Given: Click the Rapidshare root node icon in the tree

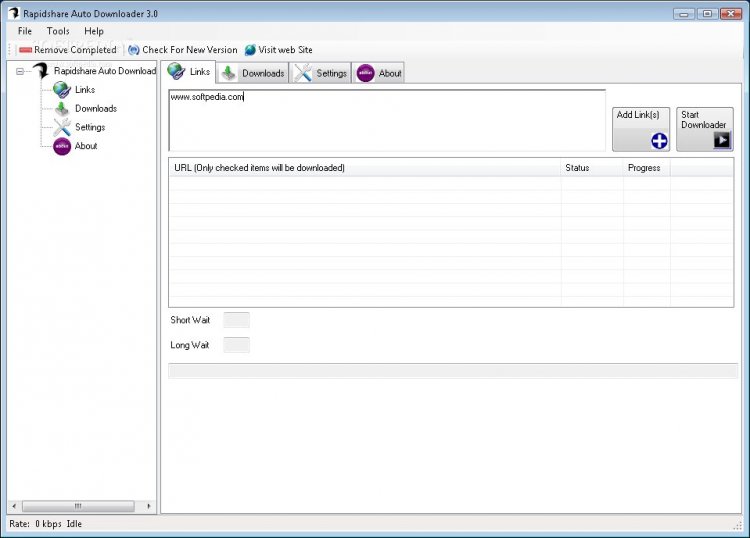Looking at the screenshot, I should (41, 71).
